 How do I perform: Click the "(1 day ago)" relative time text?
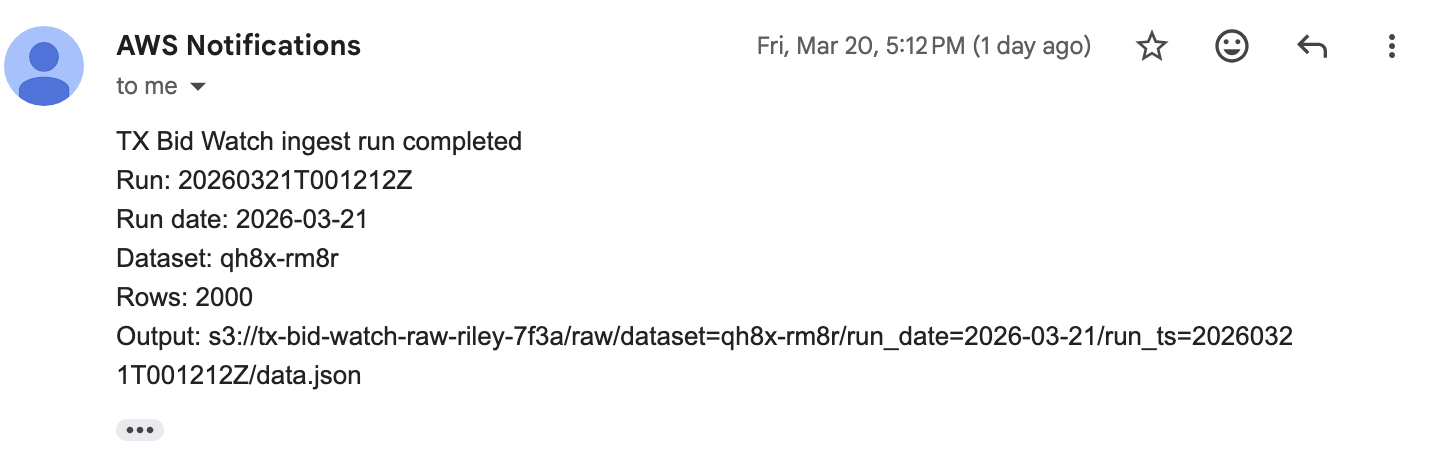(1030, 46)
